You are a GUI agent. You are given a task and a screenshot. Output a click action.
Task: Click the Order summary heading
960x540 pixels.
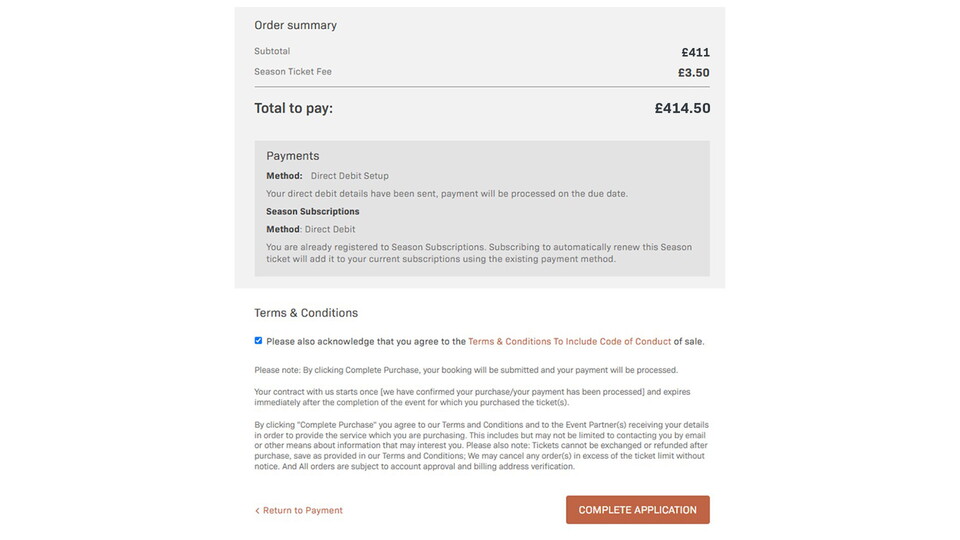(x=295, y=25)
